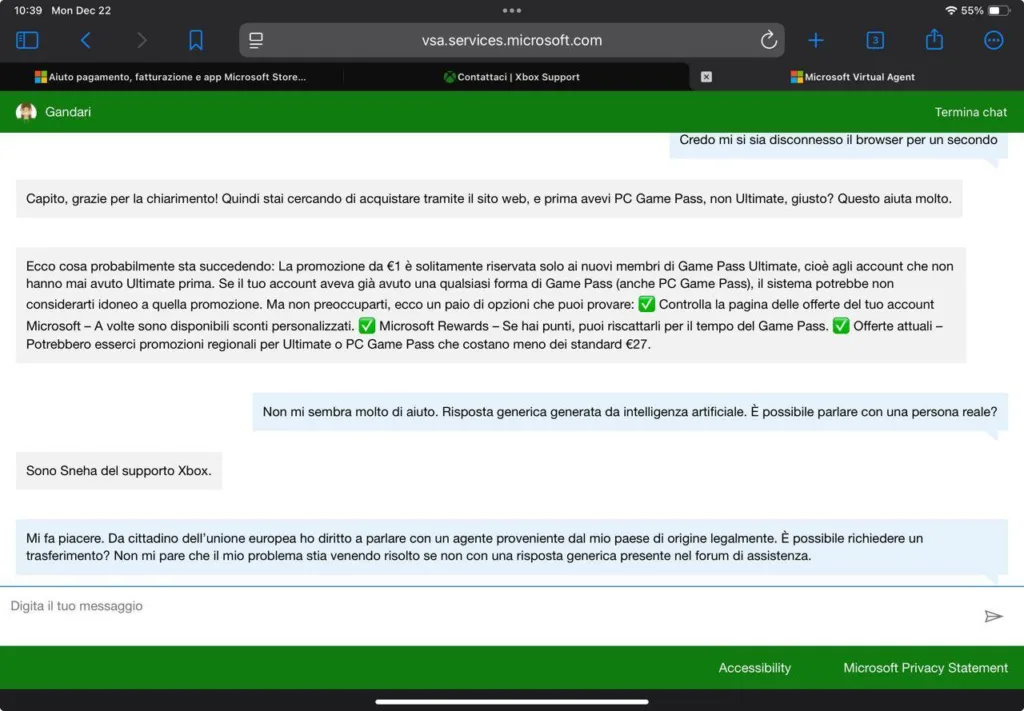This screenshot has width=1024, height=711.
Task: Send the message with arrow icon
Action: (x=993, y=616)
